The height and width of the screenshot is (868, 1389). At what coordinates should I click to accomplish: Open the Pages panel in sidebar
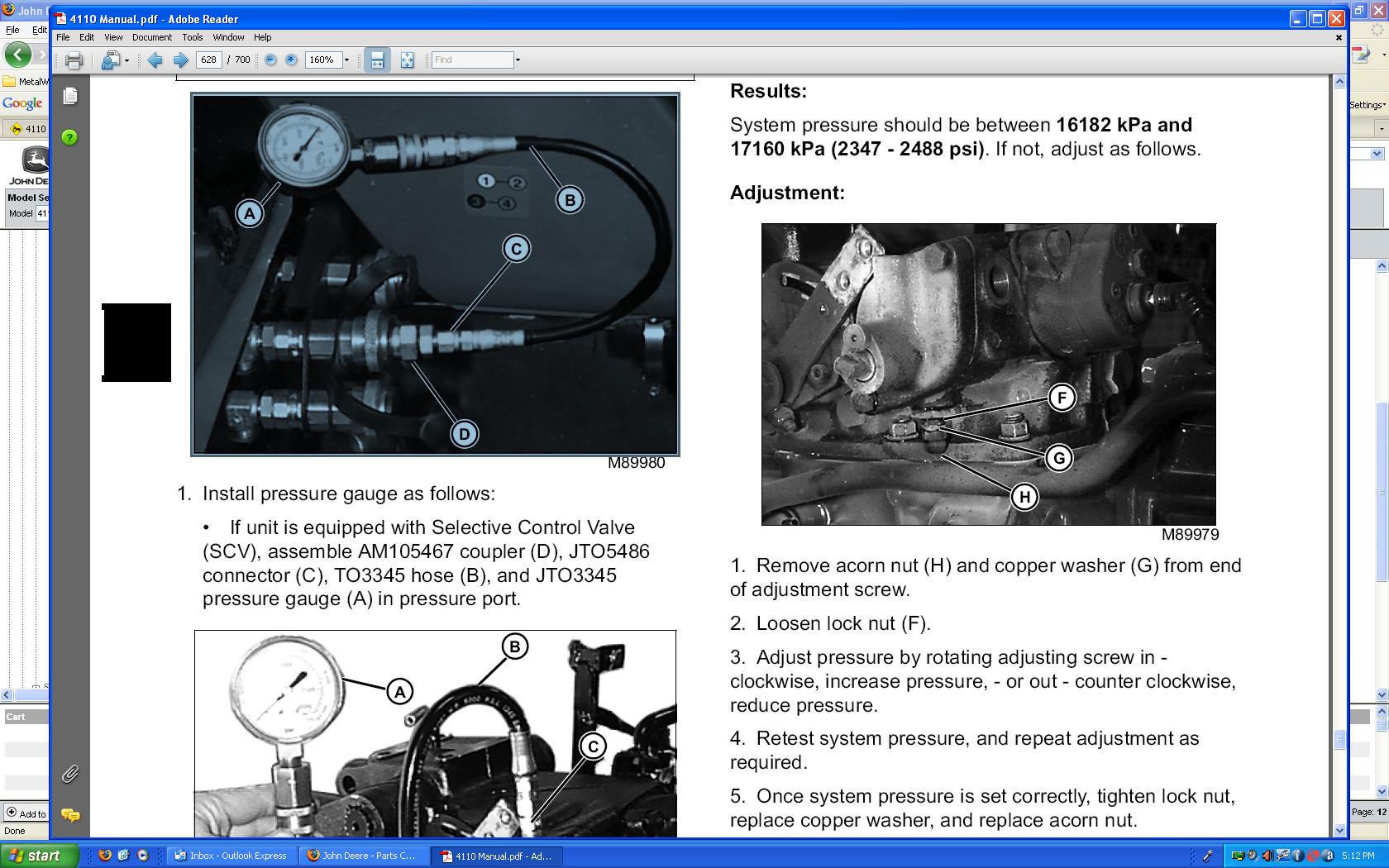pos(70,97)
